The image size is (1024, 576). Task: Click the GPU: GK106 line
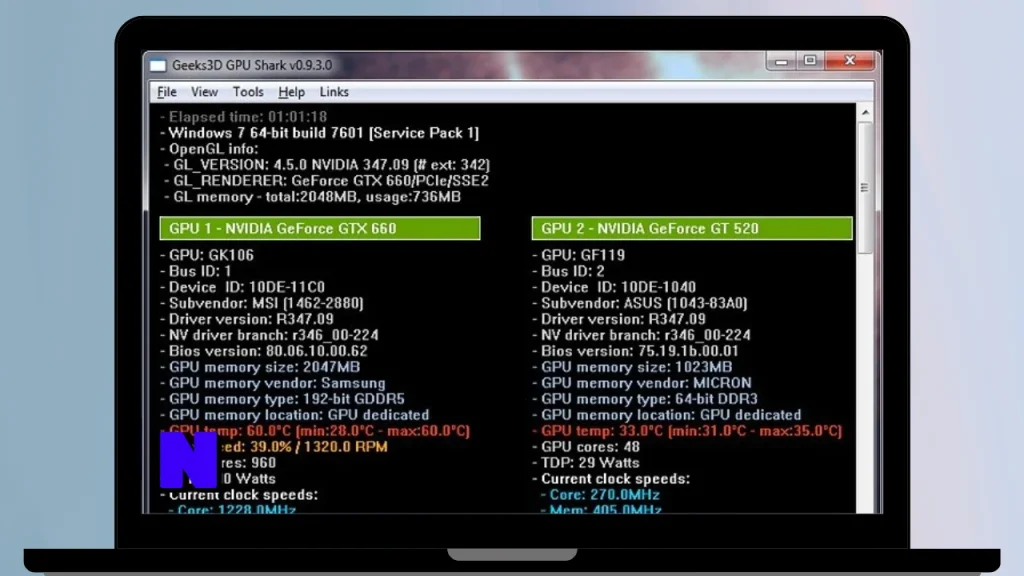coord(207,255)
